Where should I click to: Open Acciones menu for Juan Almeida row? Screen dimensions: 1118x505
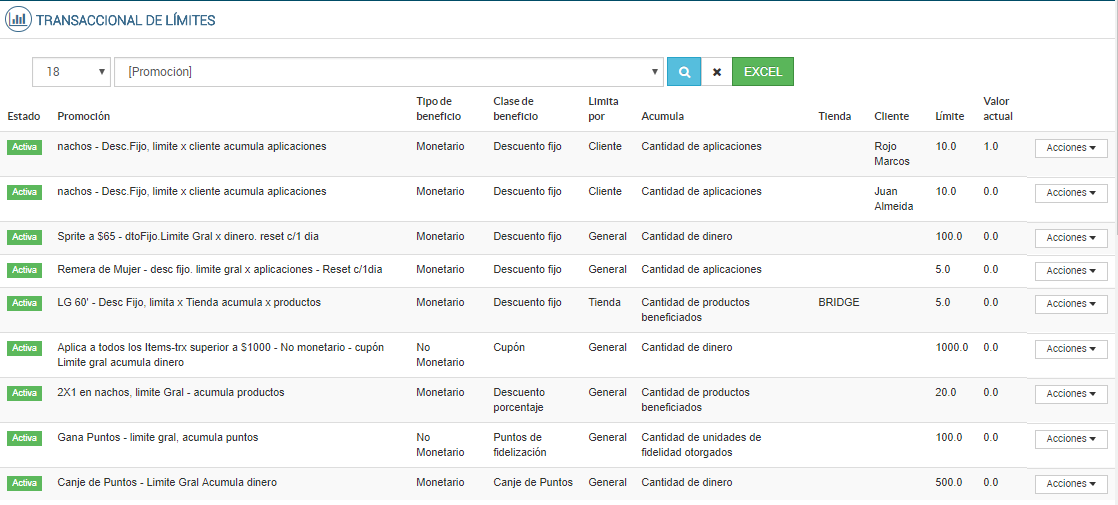[1071, 193]
